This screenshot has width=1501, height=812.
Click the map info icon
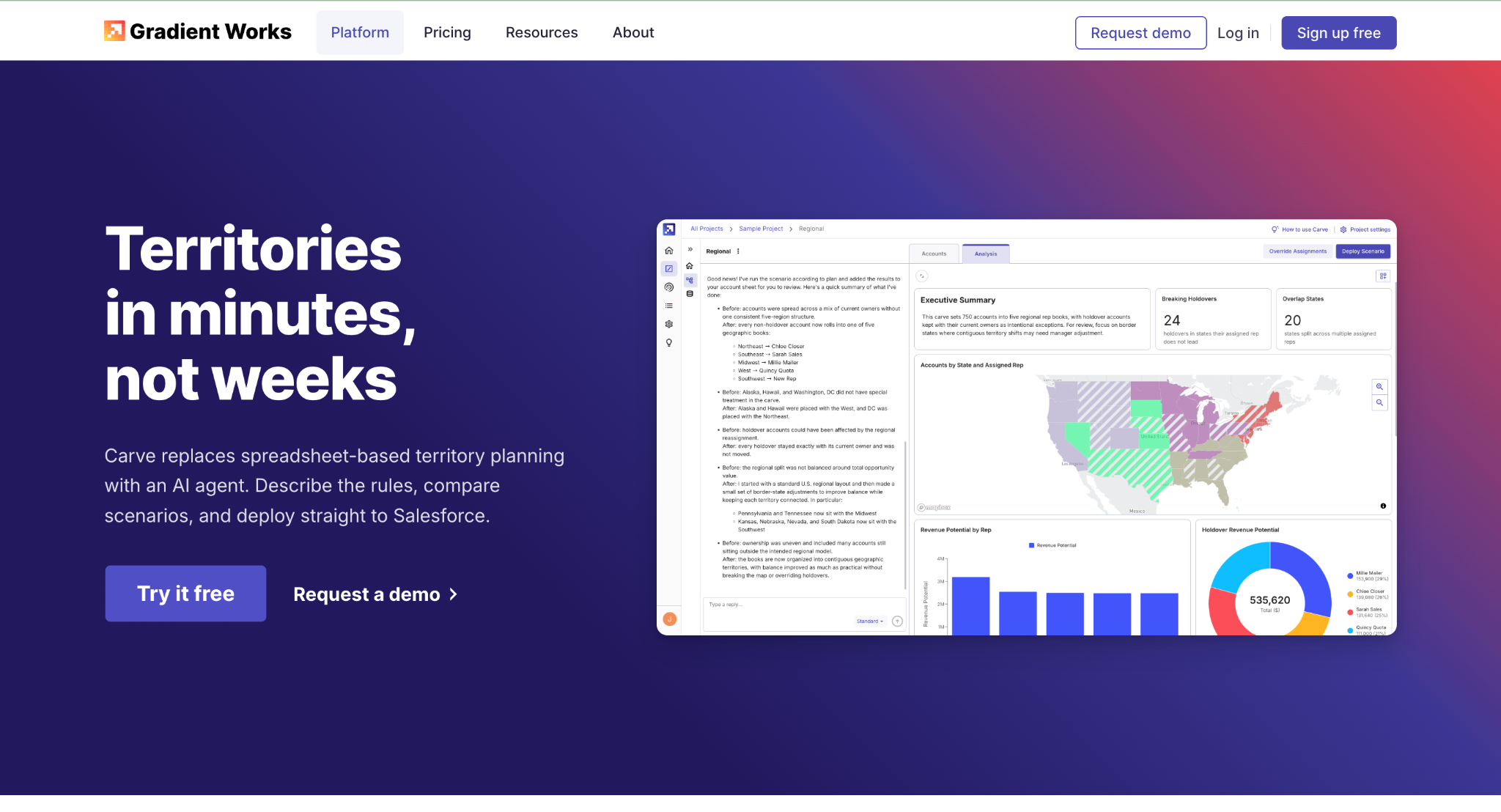(x=1383, y=506)
